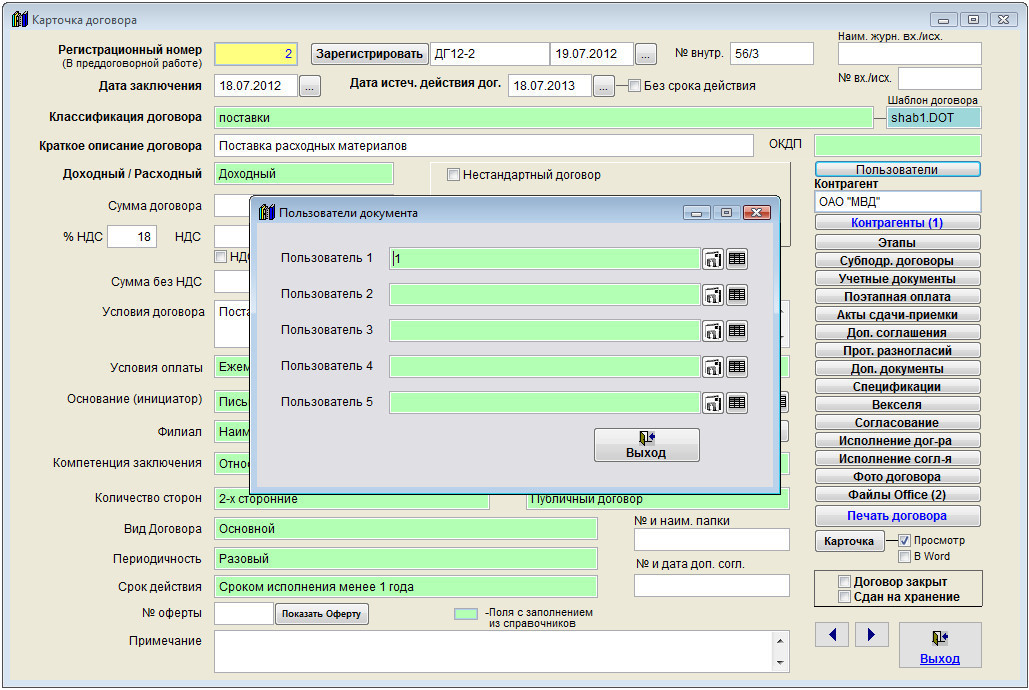Open the picker beside registration date 19.07.2012
1029x690 pixels.
(646, 54)
